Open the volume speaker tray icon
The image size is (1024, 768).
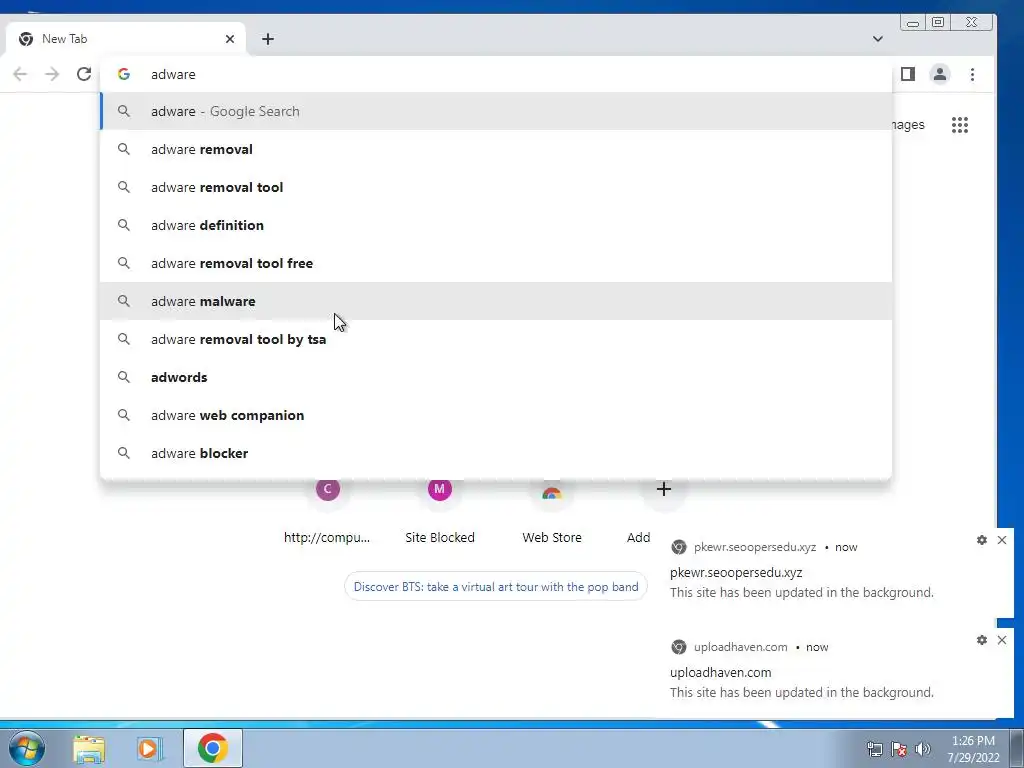(x=923, y=749)
